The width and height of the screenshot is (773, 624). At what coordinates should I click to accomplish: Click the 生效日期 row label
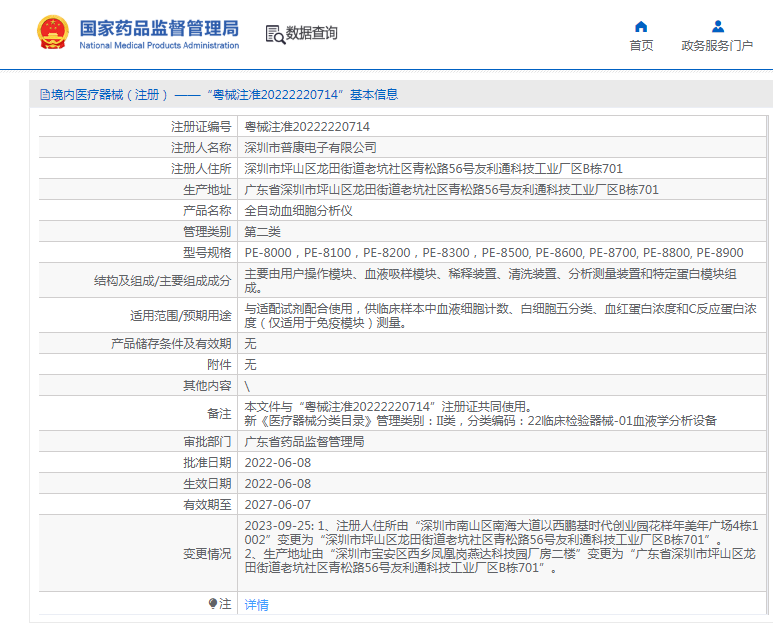pyautogui.click(x=207, y=484)
